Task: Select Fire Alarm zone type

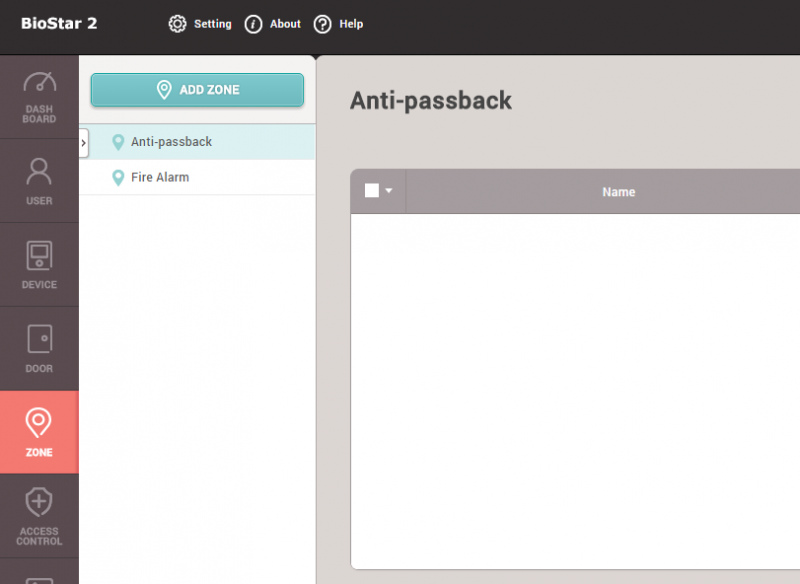Action: pyautogui.click(x=160, y=177)
